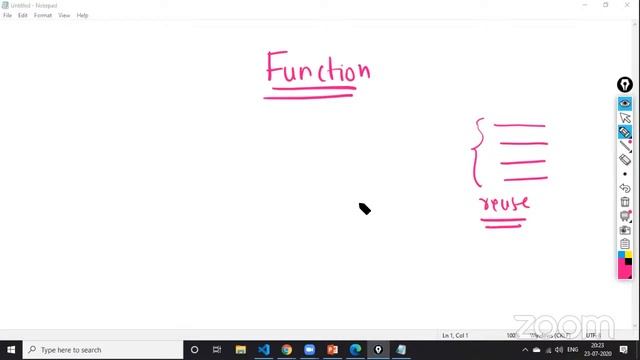Expand the hidden system tray icons

click(525, 350)
